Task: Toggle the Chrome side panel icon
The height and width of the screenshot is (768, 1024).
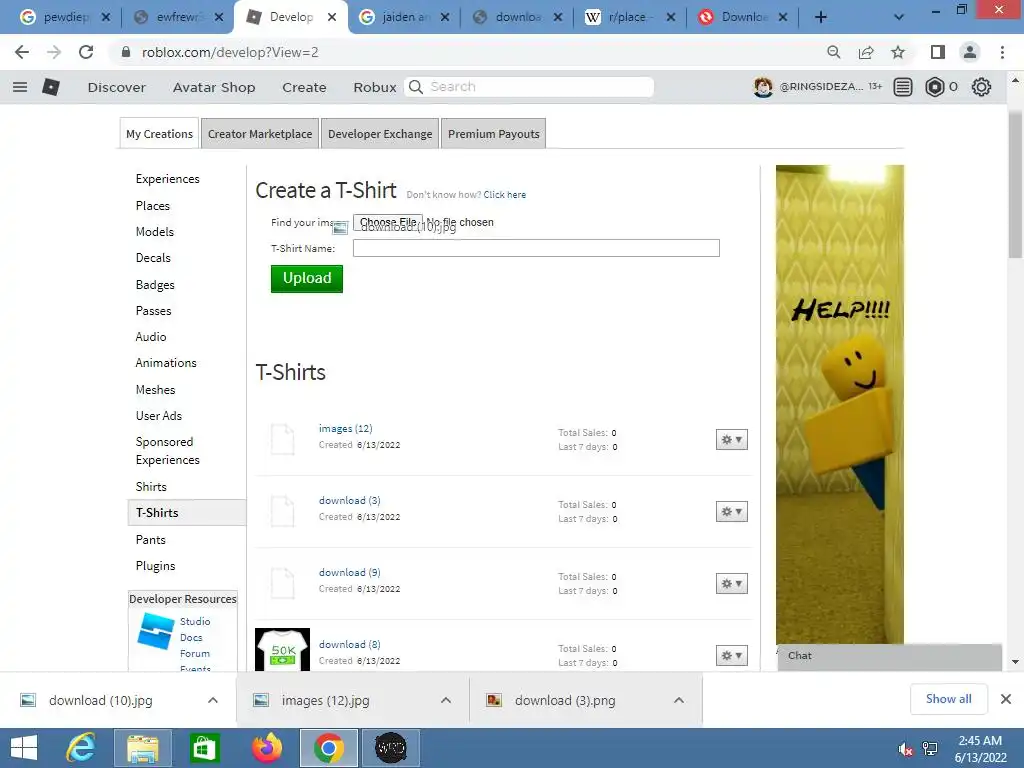Action: tap(938, 52)
